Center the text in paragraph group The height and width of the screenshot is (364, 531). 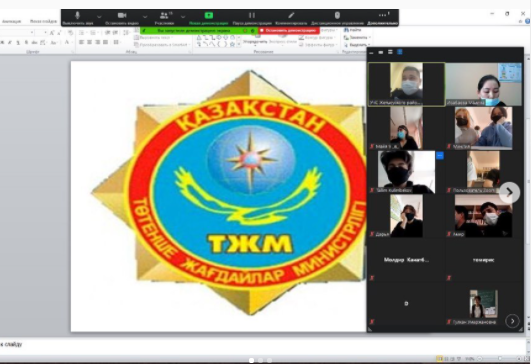(x=90, y=42)
